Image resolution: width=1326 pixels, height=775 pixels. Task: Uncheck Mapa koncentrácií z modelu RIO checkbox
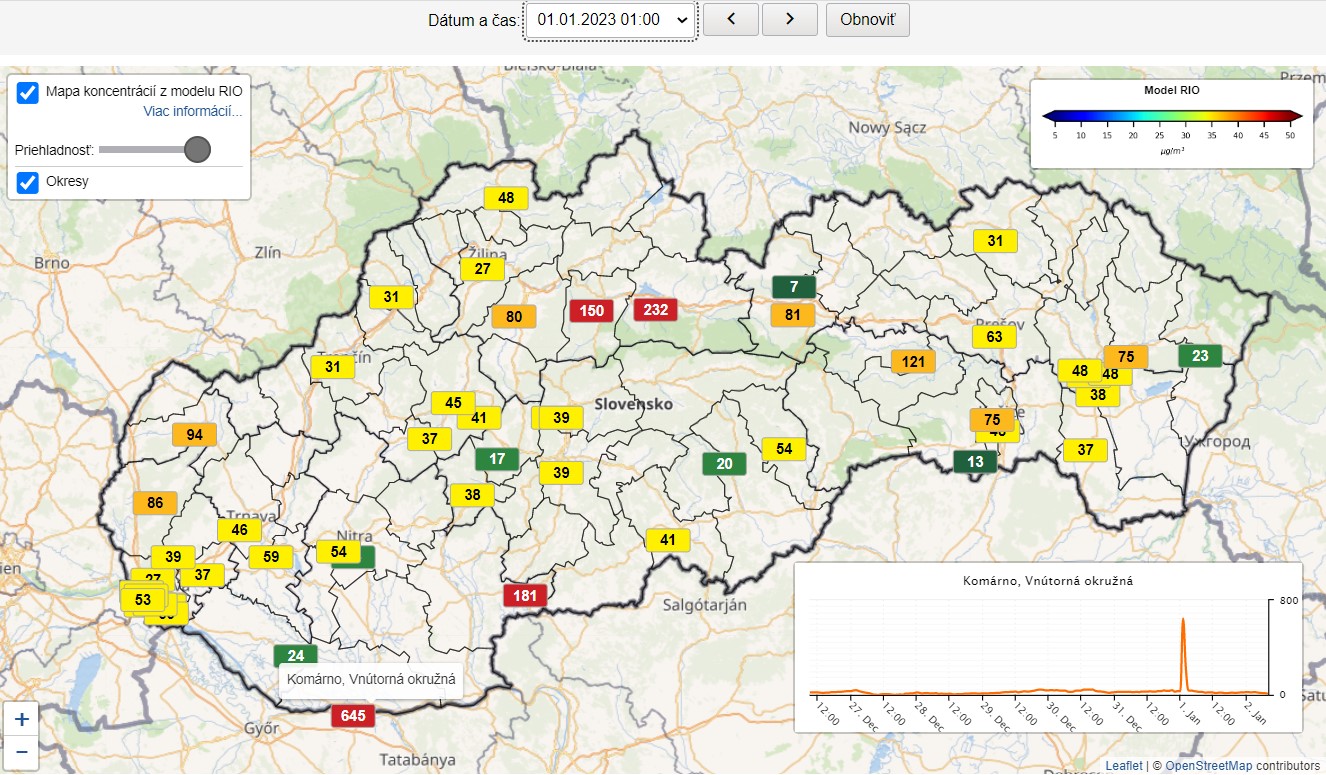(x=28, y=92)
